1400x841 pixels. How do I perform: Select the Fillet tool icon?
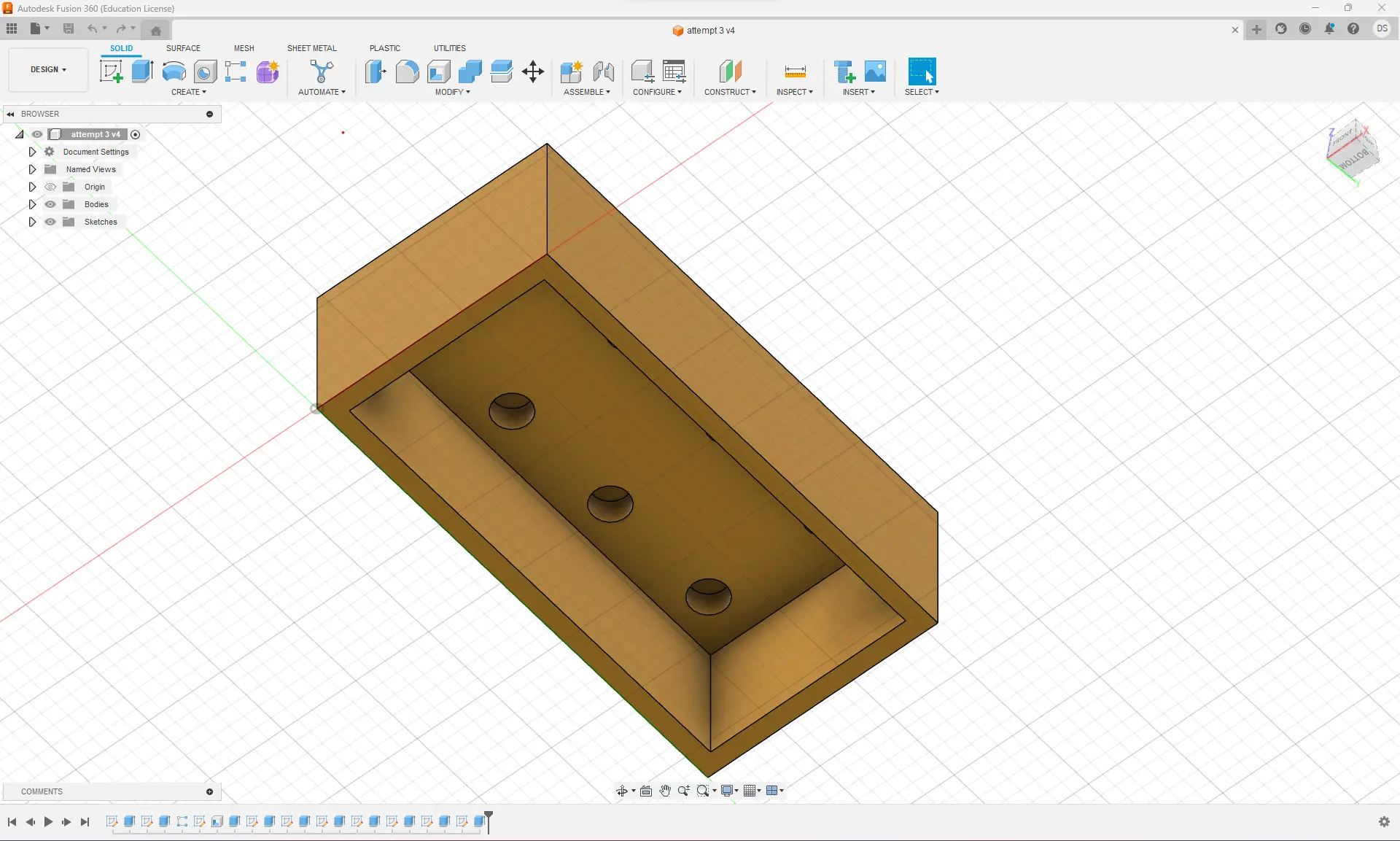407,71
